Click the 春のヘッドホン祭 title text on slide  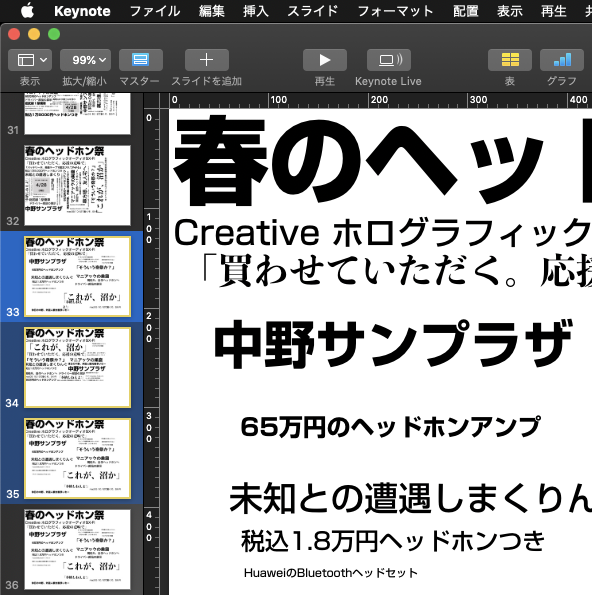pyautogui.click(x=382, y=161)
